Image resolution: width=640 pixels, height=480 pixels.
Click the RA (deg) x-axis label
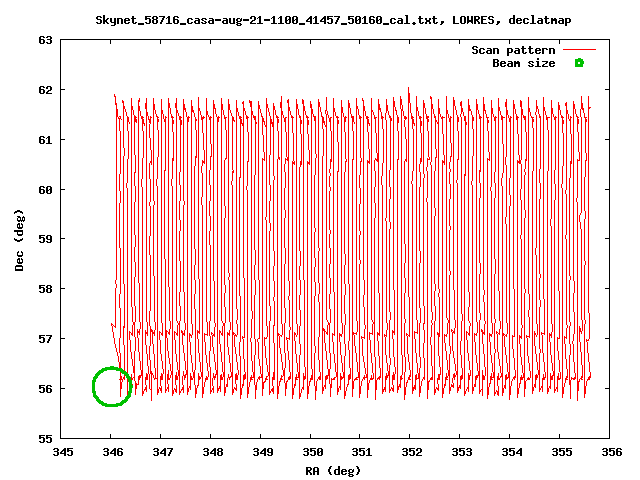click(333, 470)
